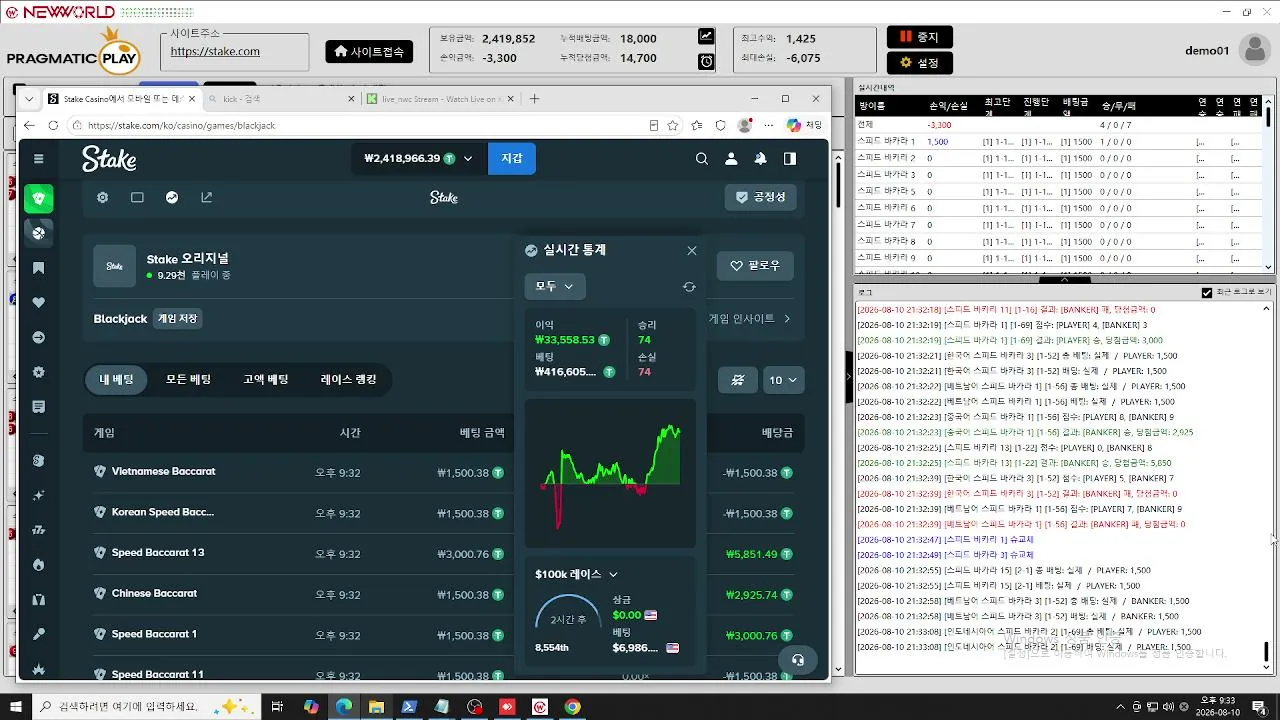Expand 게임 인사이트 arrow
The width and height of the screenshot is (1280, 720).
(x=787, y=319)
